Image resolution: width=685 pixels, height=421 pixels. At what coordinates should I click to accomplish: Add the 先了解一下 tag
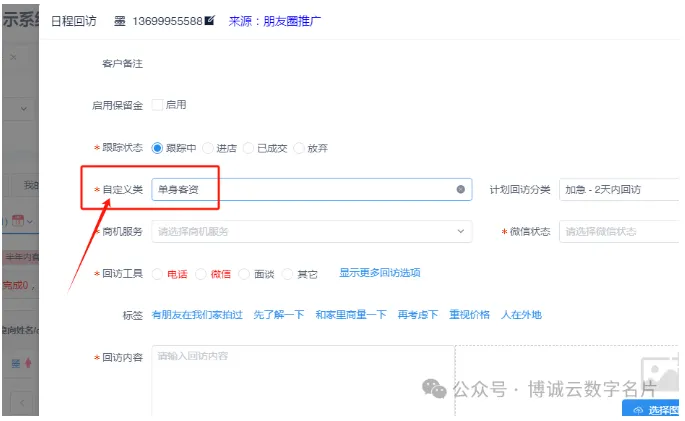click(279, 314)
